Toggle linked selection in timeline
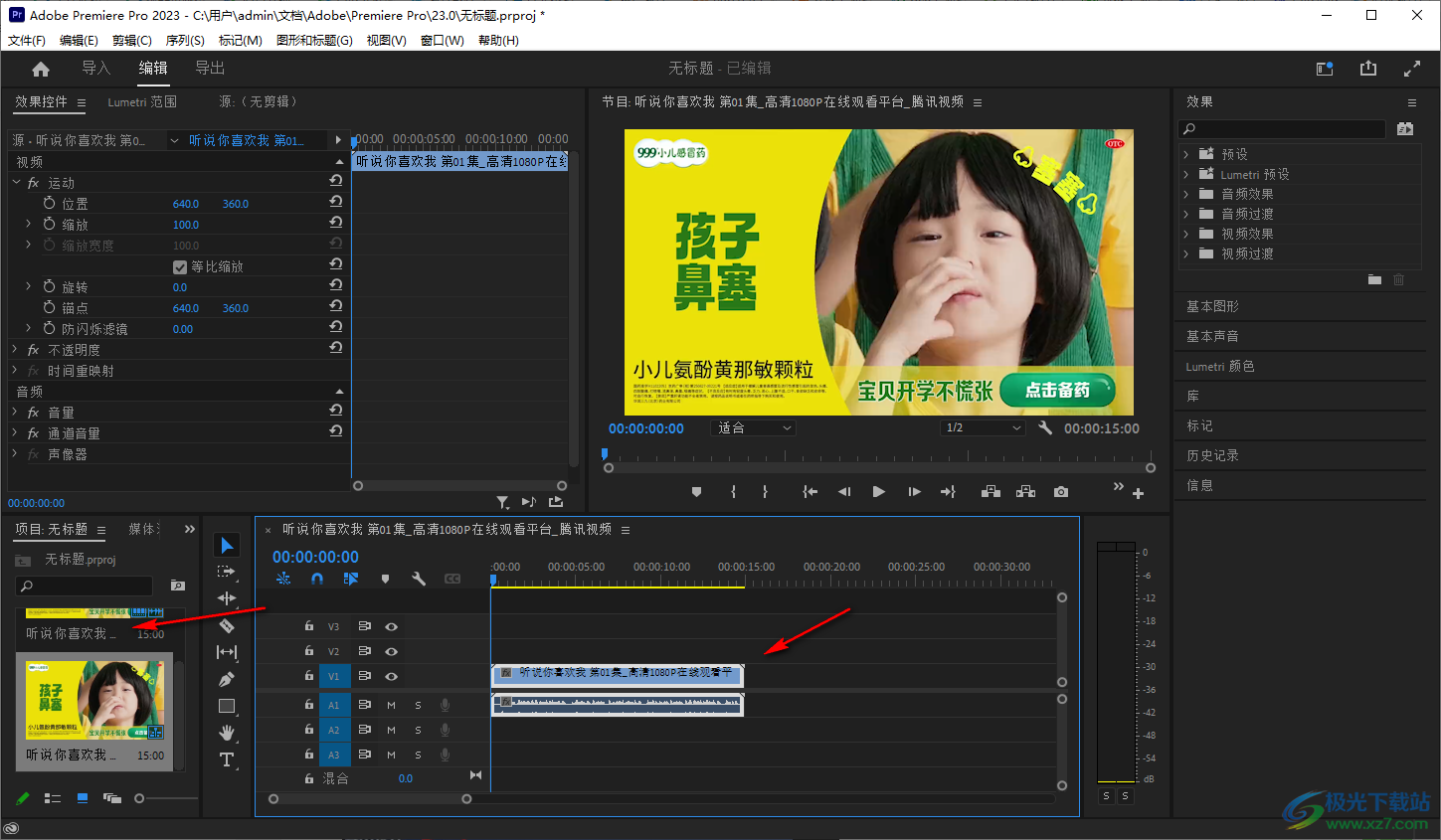This screenshot has height=840, width=1441. click(x=351, y=579)
